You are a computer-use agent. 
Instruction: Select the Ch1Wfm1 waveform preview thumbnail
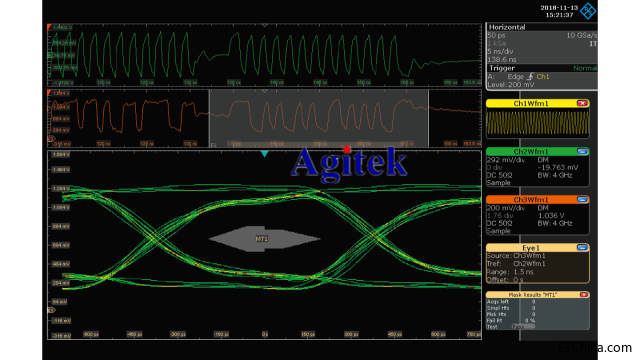538,123
